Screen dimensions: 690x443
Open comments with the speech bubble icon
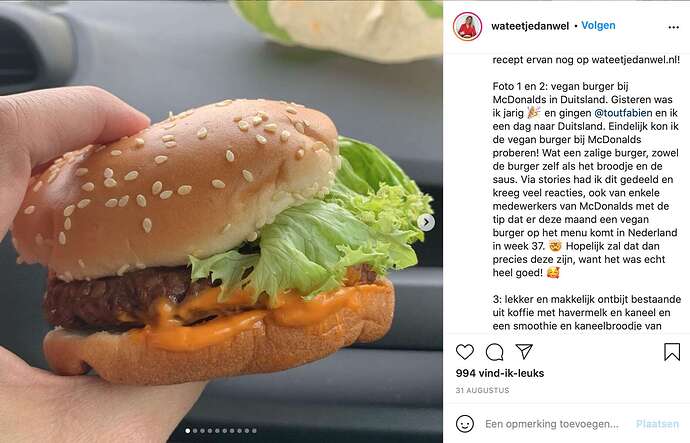coord(495,352)
